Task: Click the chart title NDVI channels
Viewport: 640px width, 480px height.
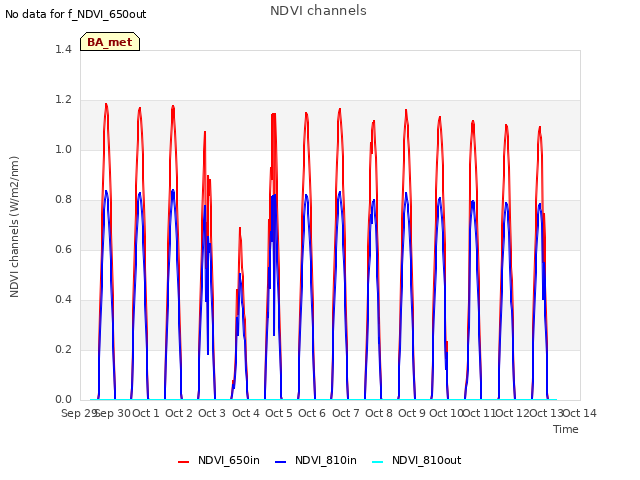Action: [x=318, y=11]
